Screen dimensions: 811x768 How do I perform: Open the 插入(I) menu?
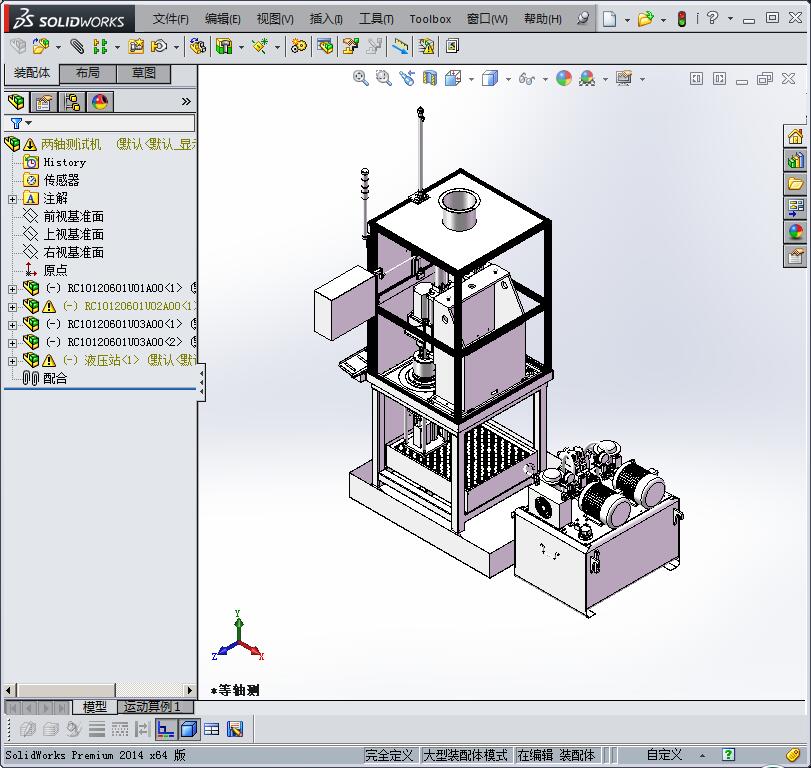tap(326, 19)
